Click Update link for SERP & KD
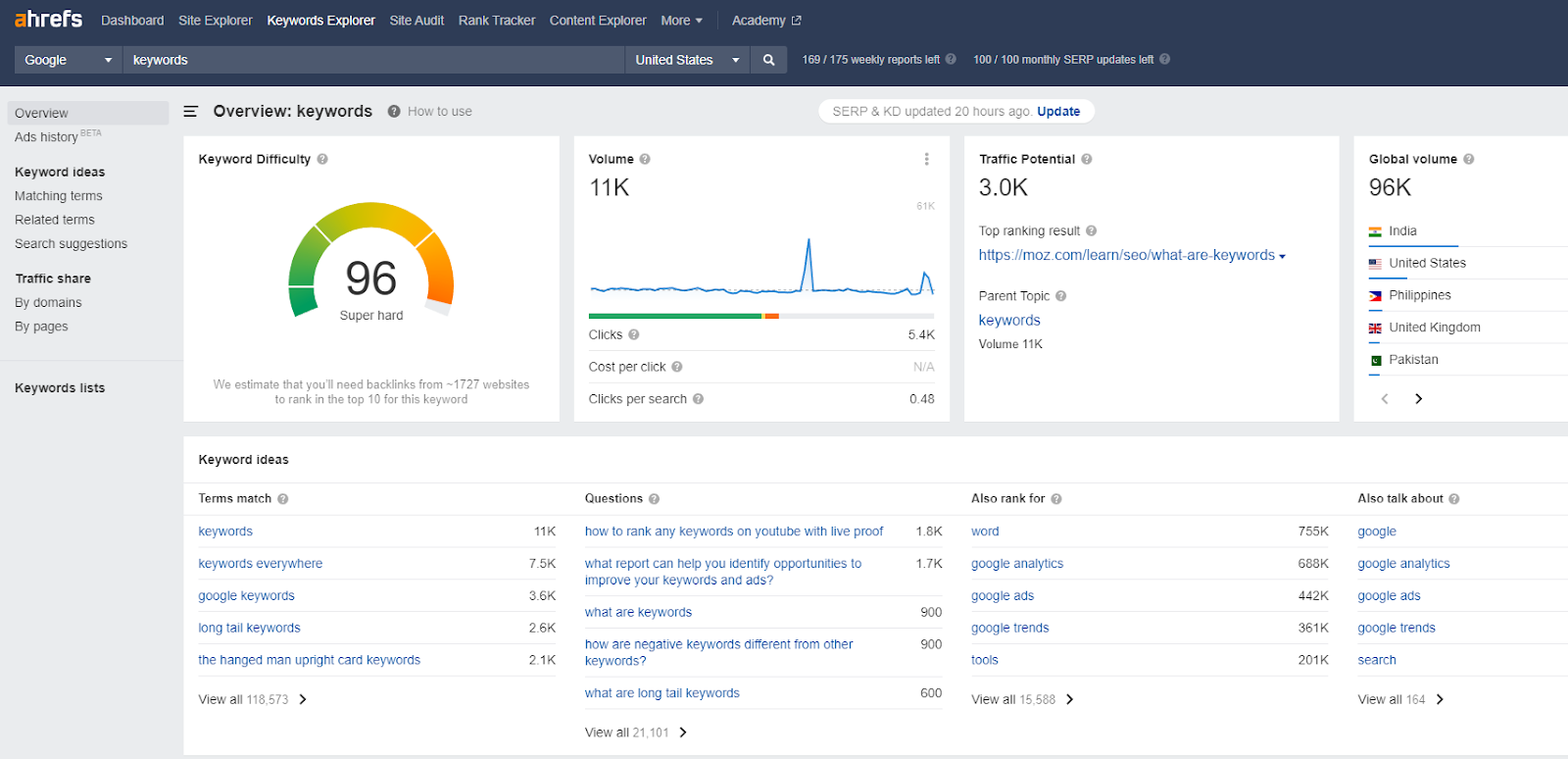This screenshot has height=759, width=1568. [1058, 112]
